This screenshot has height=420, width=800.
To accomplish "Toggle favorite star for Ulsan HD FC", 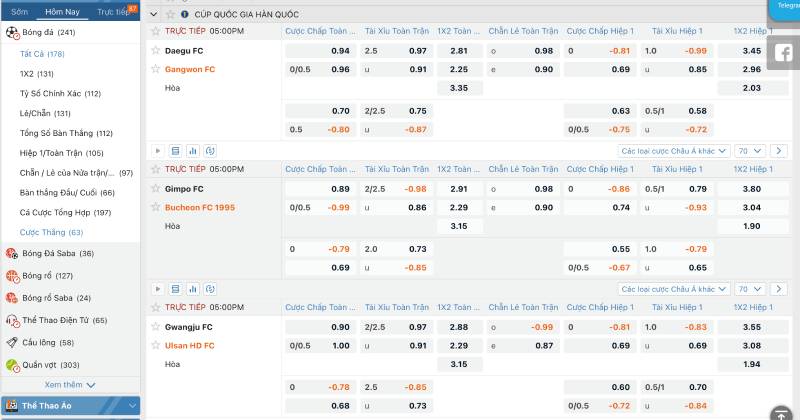I will tap(156, 345).
